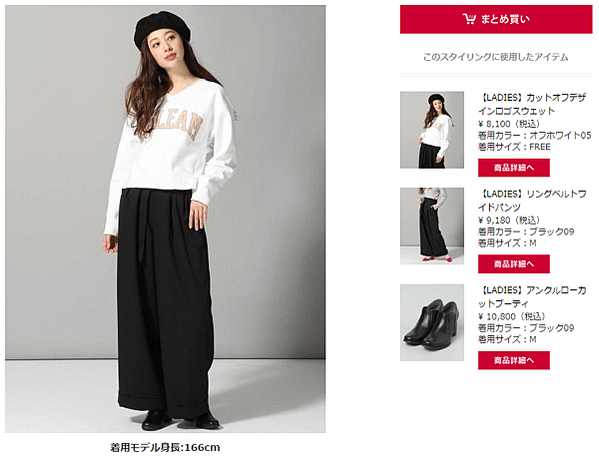Click the ¥9,180 wide pants price
599x456 pixels.
click(x=508, y=220)
